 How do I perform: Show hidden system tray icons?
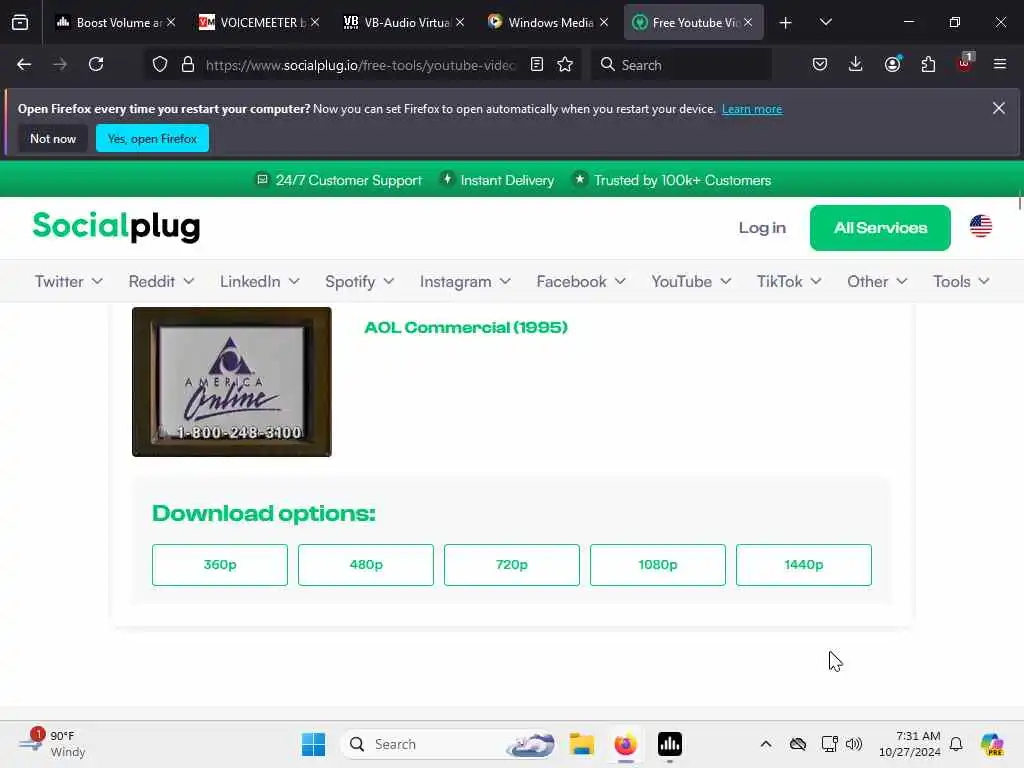point(766,744)
